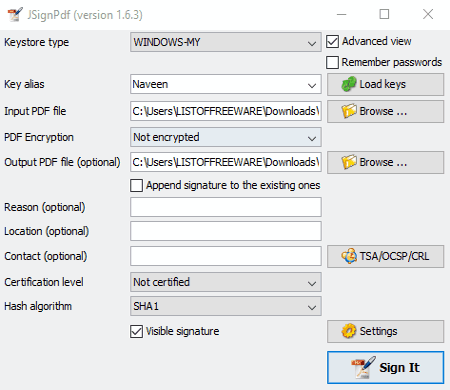Expand the Certification level dropdown
This screenshot has height=390, width=450.
click(x=226, y=282)
